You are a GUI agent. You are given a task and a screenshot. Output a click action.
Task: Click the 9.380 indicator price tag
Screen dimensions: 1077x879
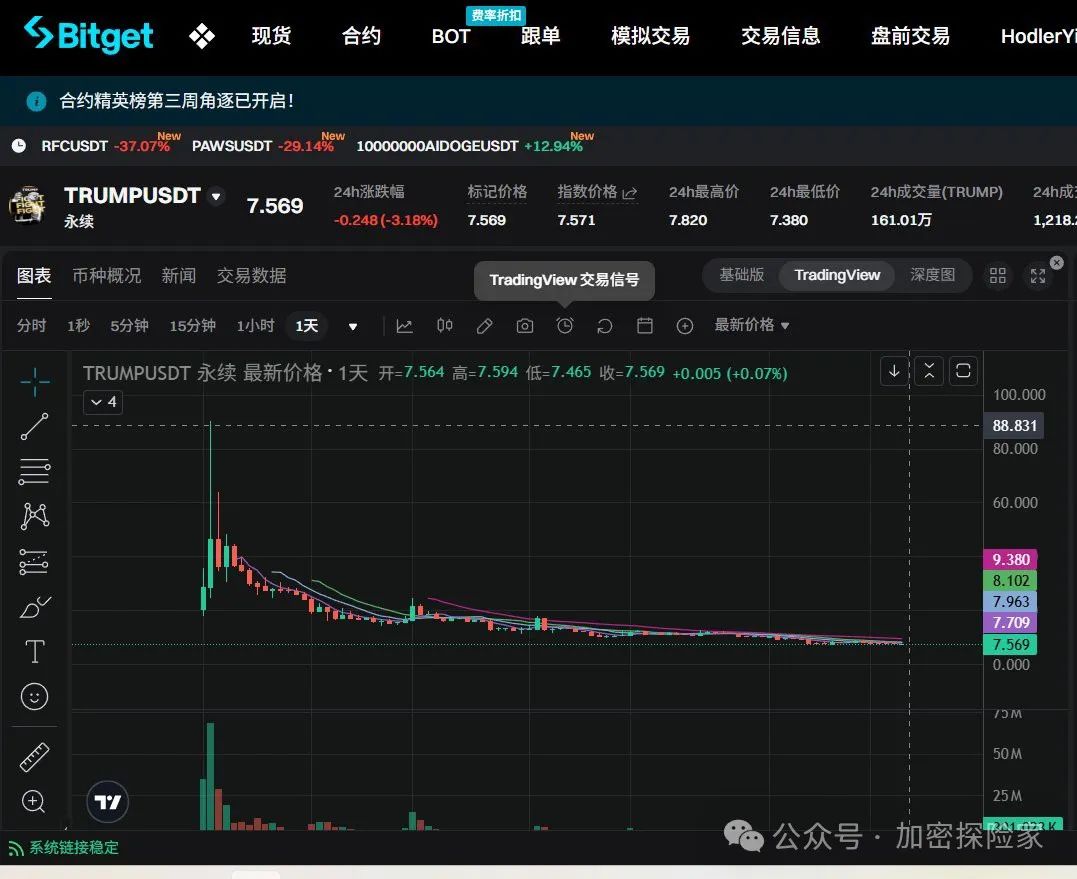tap(1010, 560)
